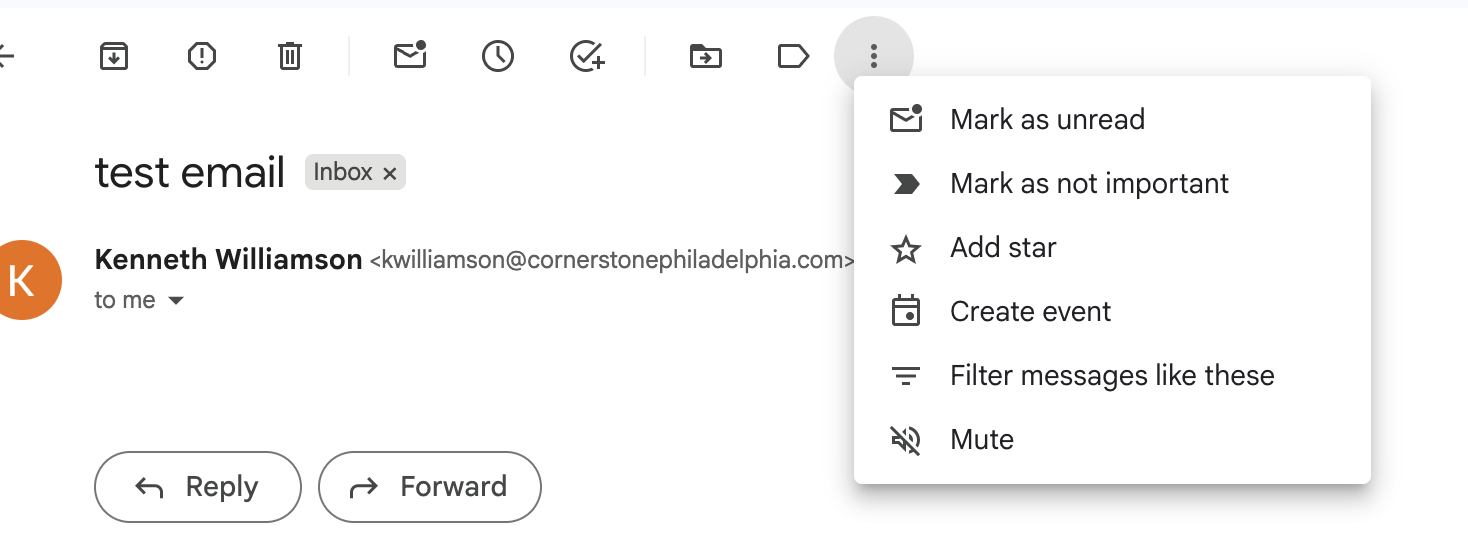The width and height of the screenshot is (1468, 542).
Task: Choose Create event from menu
Action: pos(1030,312)
